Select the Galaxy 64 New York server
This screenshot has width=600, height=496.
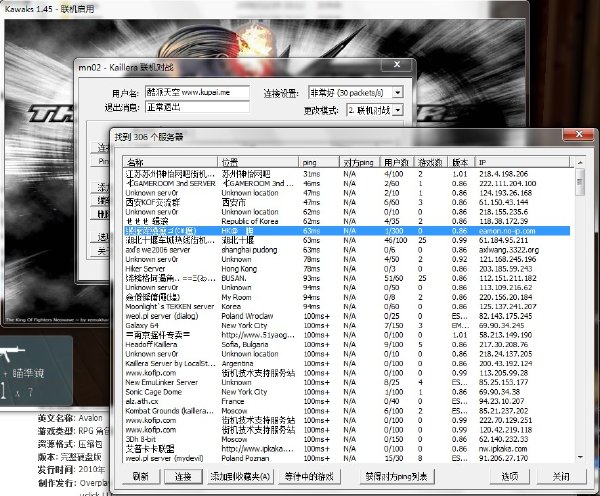tap(346, 325)
